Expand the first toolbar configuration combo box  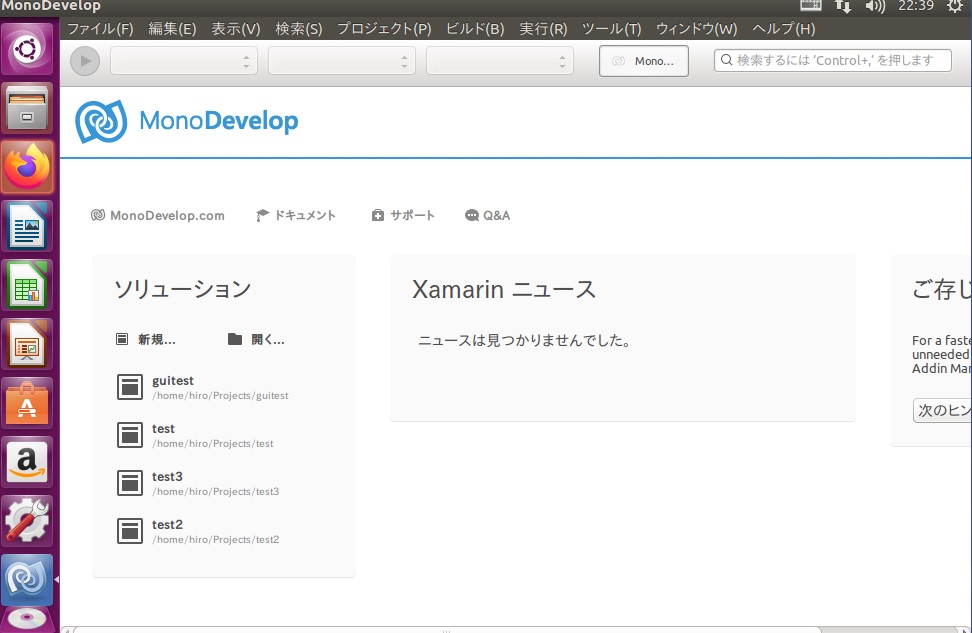pos(183,61)
